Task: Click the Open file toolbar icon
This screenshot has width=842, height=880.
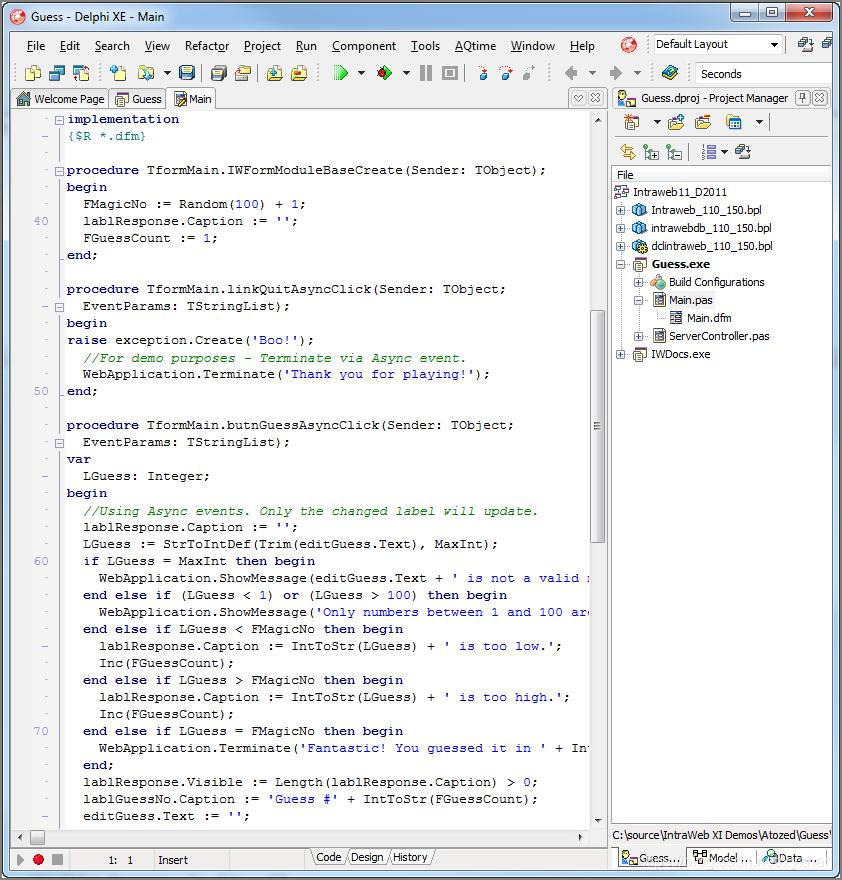Action: pyautogui.click(x=145, y=73)
